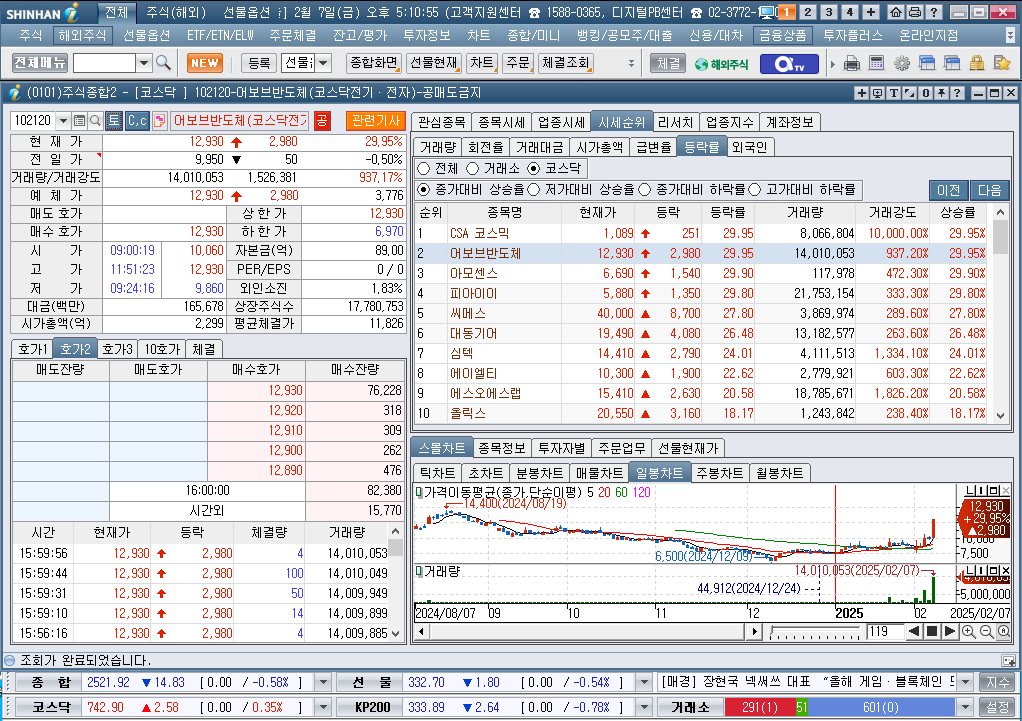Viewport: 1022px width, 721px height.
Task: Open the 전체메뉴 search dropdown arrow
Action: (x=144, y=63)
